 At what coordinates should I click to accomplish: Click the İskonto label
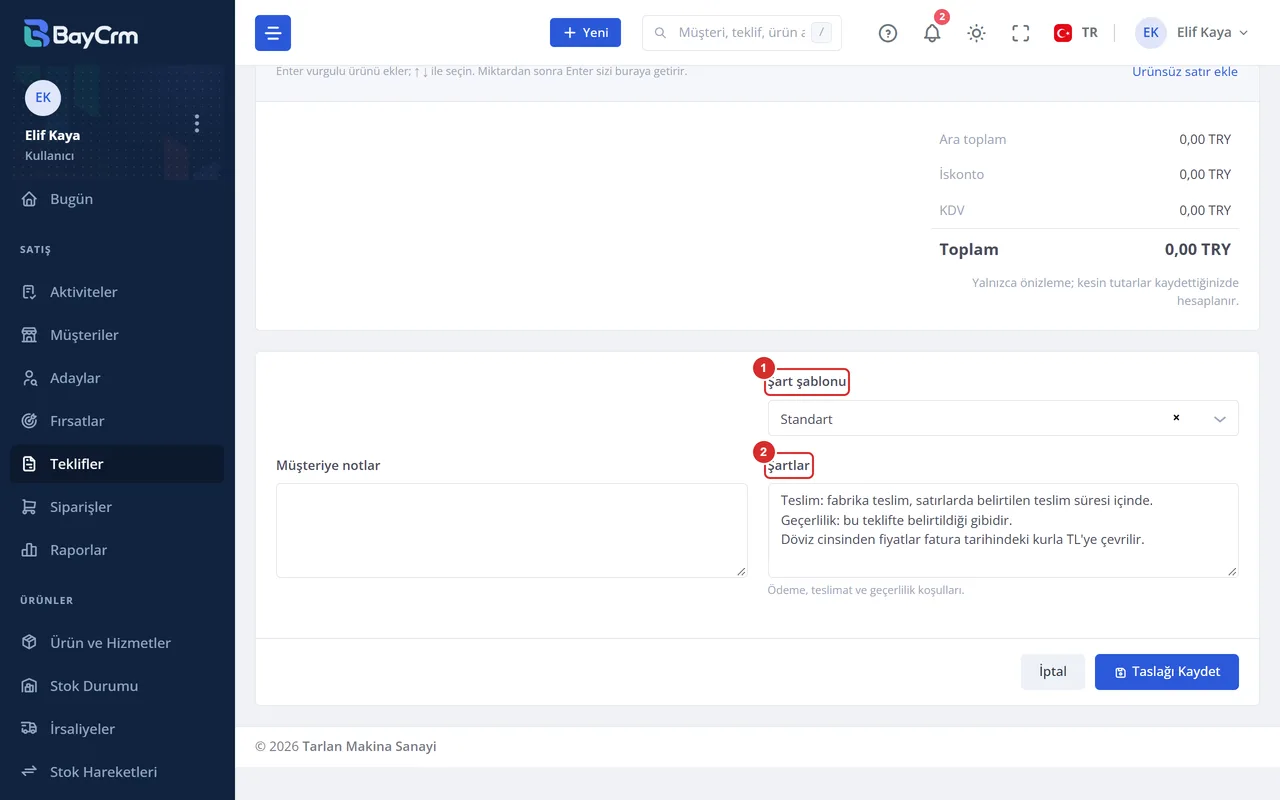coord(962,174)
